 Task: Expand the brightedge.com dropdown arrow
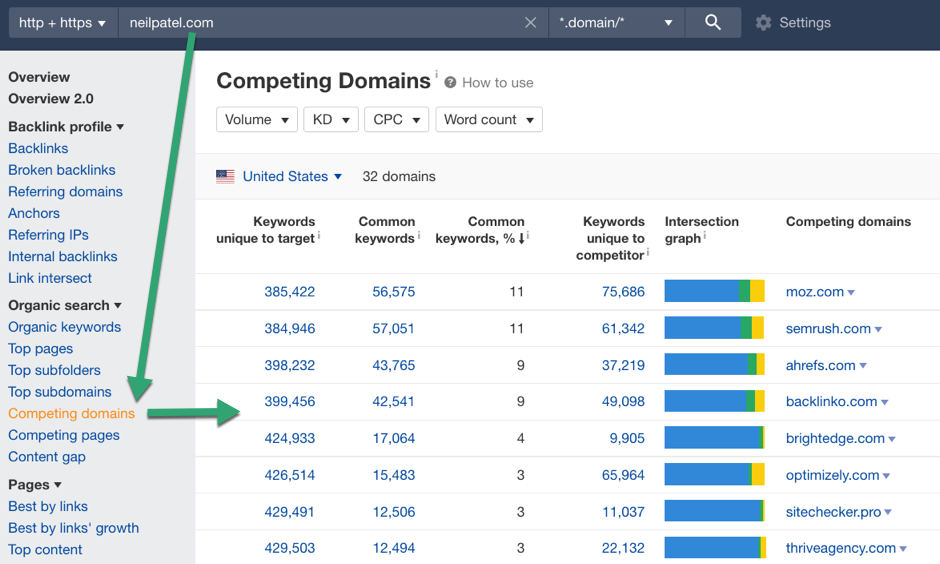point(892,439)
